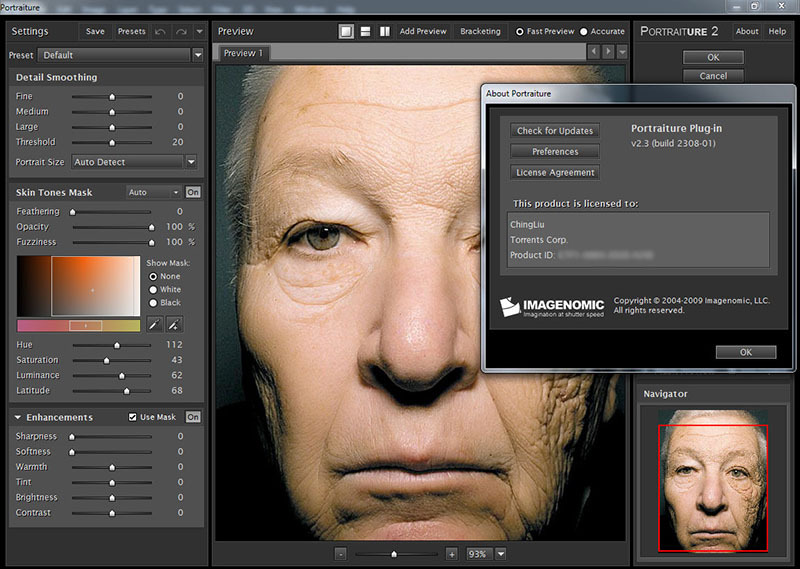Click the zoom slider handle below preview
This screenshot has height=569, width=800.
[394, 554]
